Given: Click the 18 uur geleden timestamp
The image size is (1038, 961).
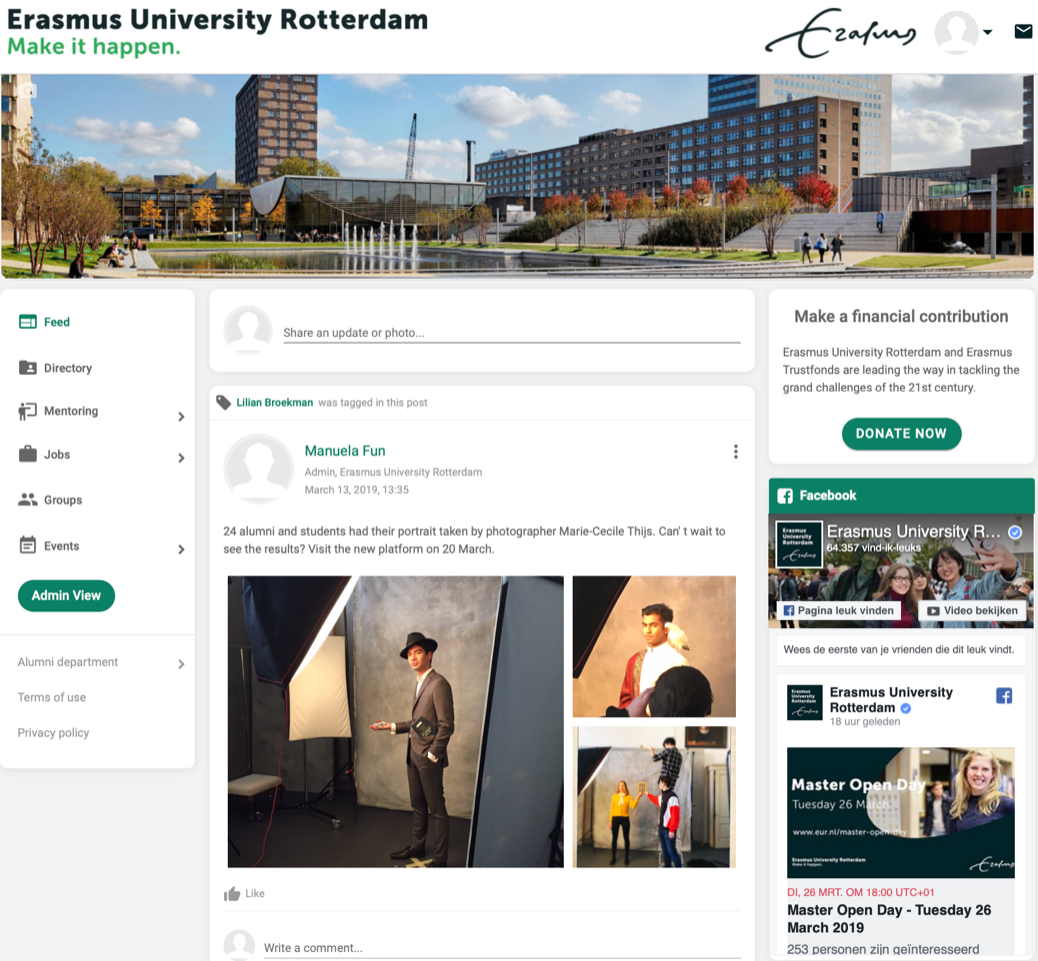Looking at the screenshot, I should (x=865, y=721).
